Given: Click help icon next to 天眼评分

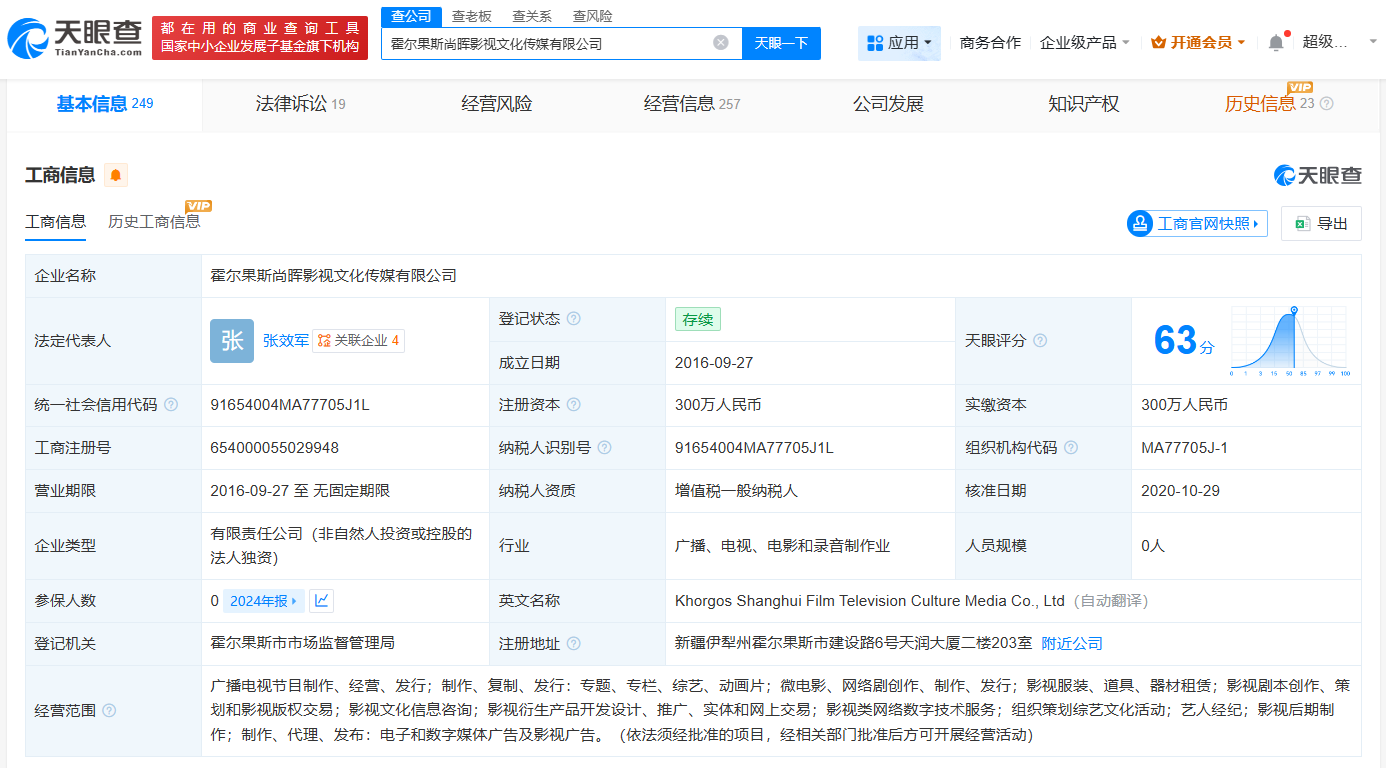Looking at the screenshot, I should tap(1040, 341).
